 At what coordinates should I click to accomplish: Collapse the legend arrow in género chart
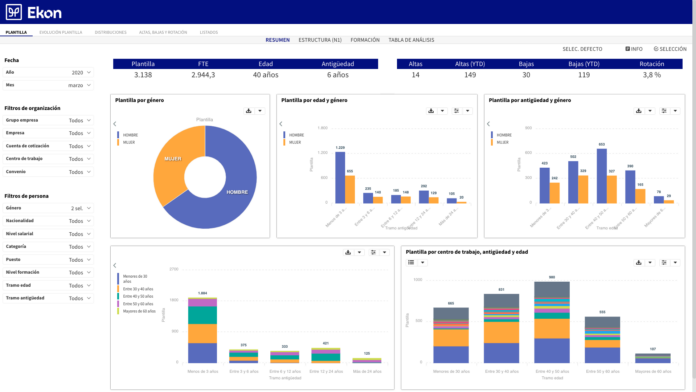pos(115,124)
